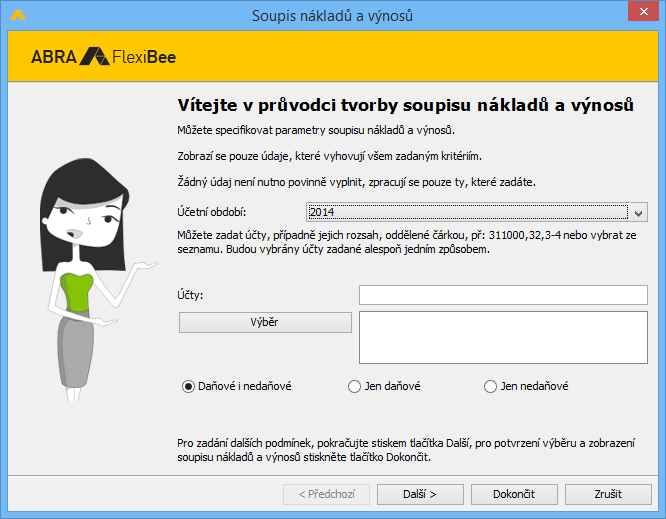Click text 'Žádný údaj není nutno povinně vyplnit'
The height and width of the screenshot is (519, 666).
271,182
